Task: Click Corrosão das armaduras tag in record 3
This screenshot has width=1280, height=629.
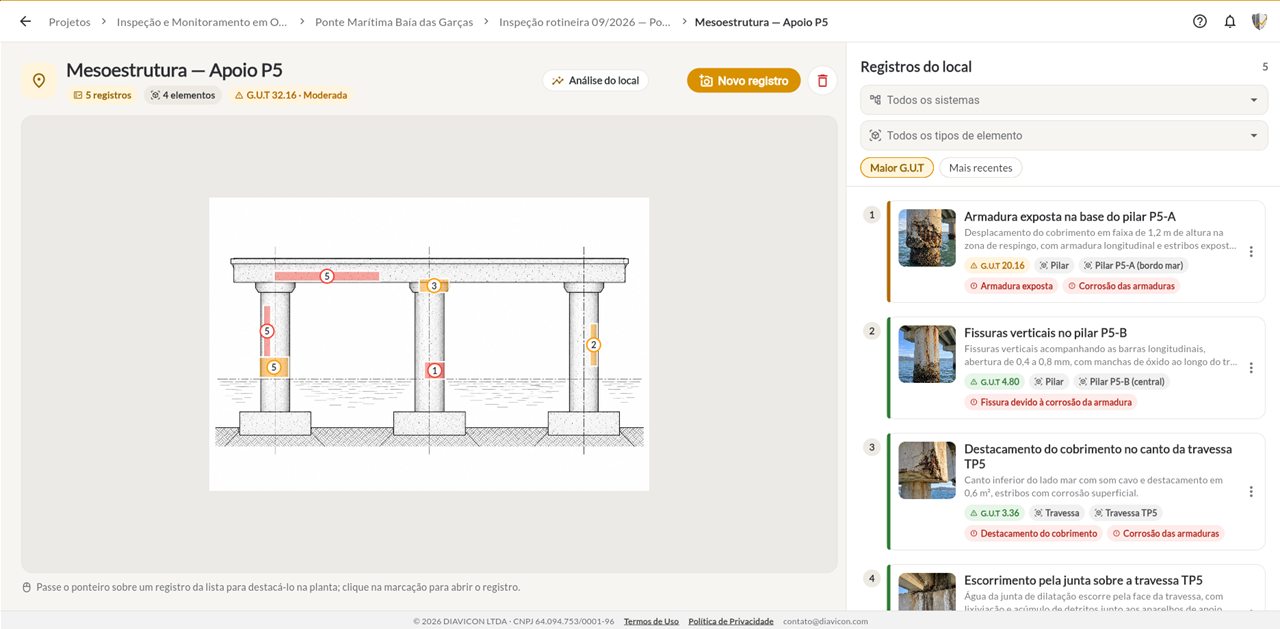Action: click(1166, 533)
